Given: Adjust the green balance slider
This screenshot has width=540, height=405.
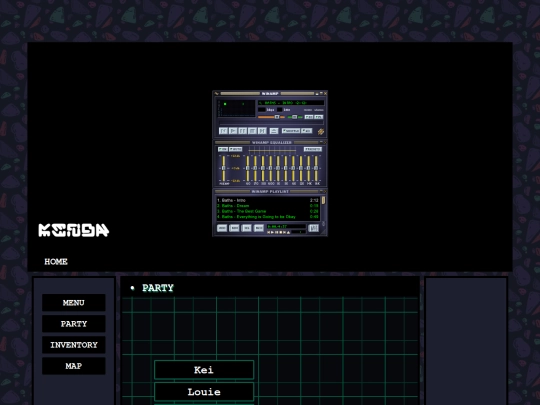Looking at the screenshot, I should [295, 117].
